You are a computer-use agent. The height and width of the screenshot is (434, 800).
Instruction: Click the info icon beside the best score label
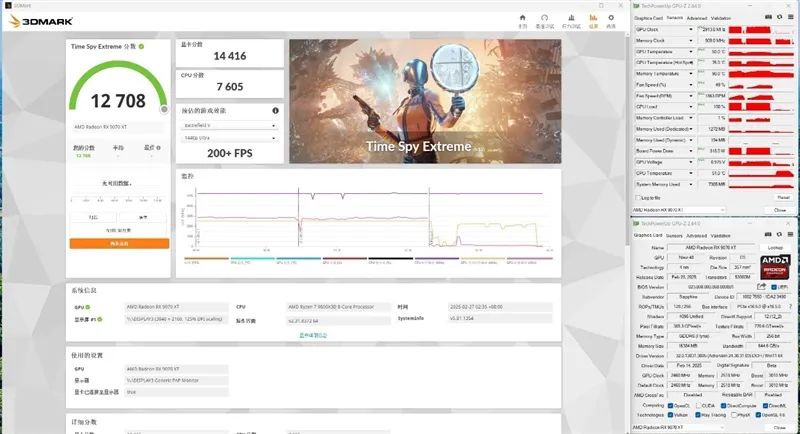(159, 148)
